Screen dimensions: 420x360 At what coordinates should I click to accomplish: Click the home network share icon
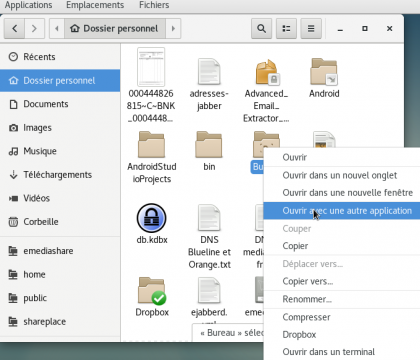pos(13,274)
